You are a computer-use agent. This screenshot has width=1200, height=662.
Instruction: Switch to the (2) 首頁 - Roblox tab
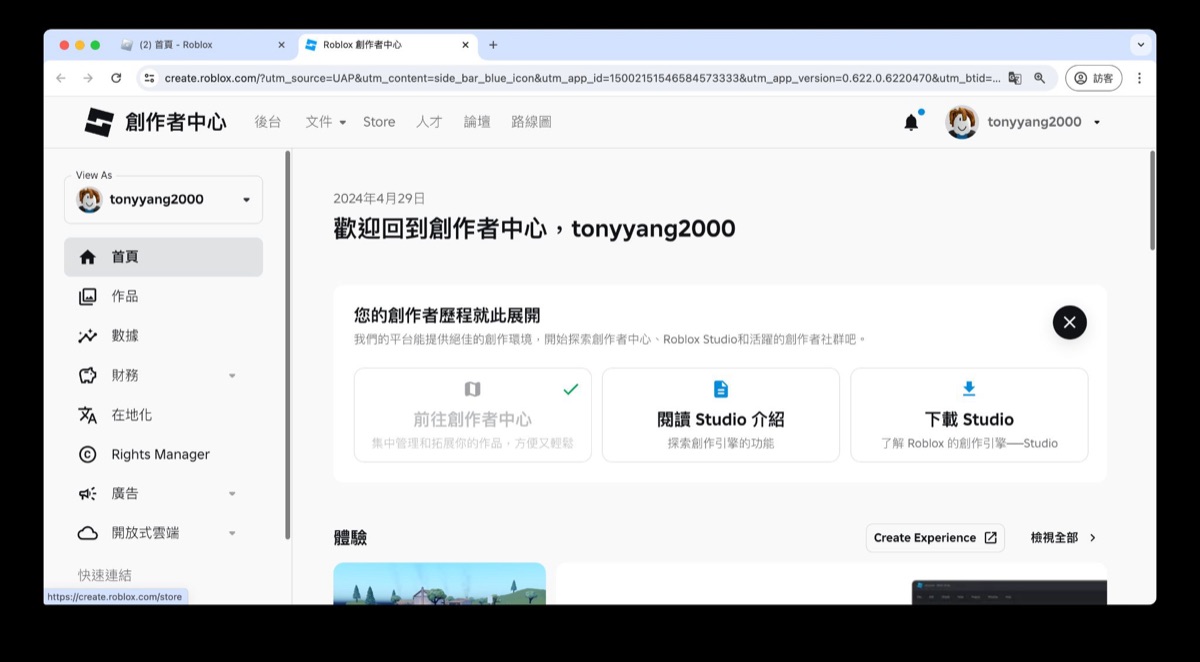click(x=202, y=45)
